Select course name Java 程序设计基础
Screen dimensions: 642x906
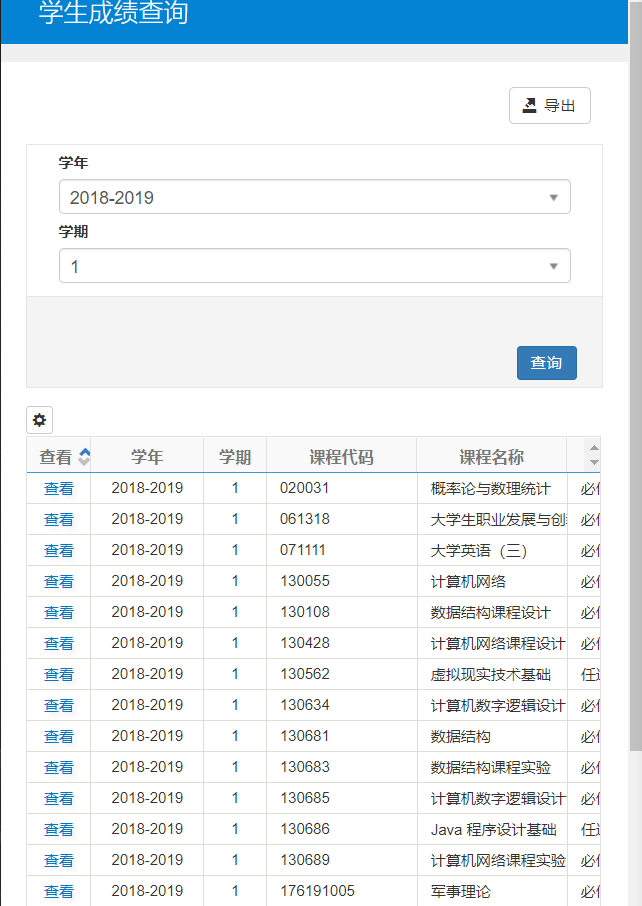click(x=493, y=830)
